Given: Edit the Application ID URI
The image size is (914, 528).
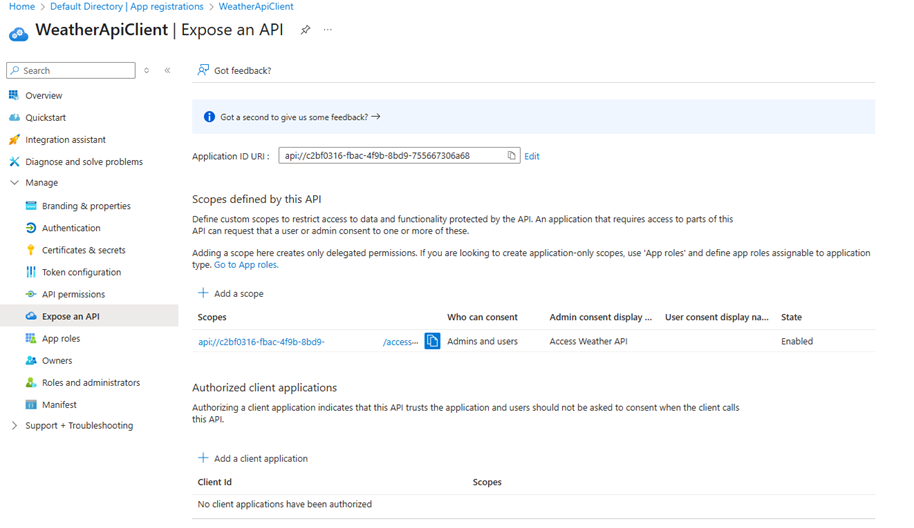Looking at the screenshot, I should [x=532, y=156].
